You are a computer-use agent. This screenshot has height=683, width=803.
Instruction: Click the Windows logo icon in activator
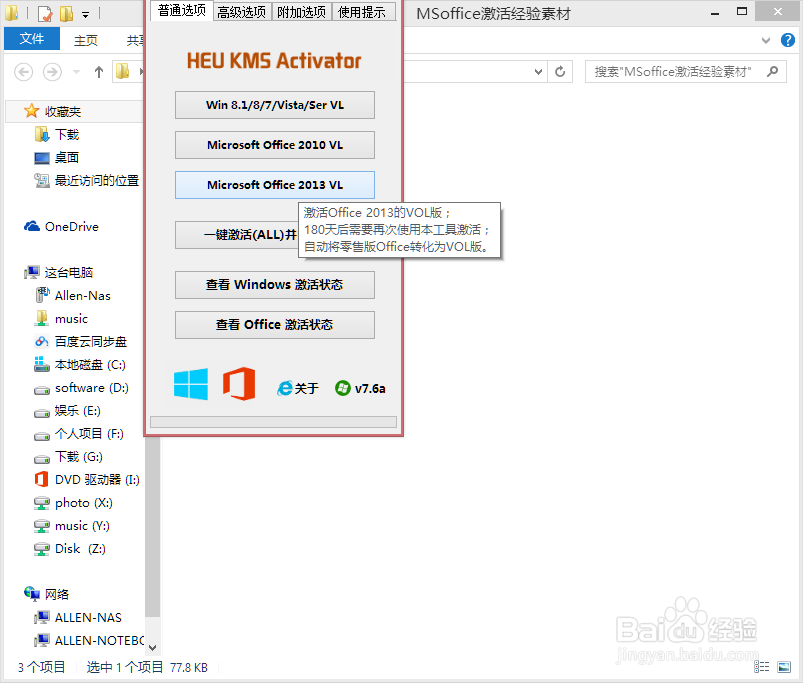click(x=191, y=384)
